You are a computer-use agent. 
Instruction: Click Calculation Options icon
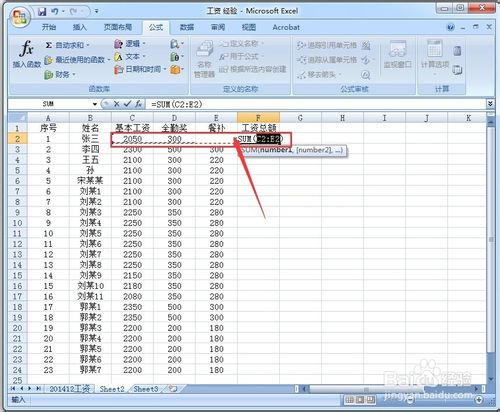coord(434,55)
